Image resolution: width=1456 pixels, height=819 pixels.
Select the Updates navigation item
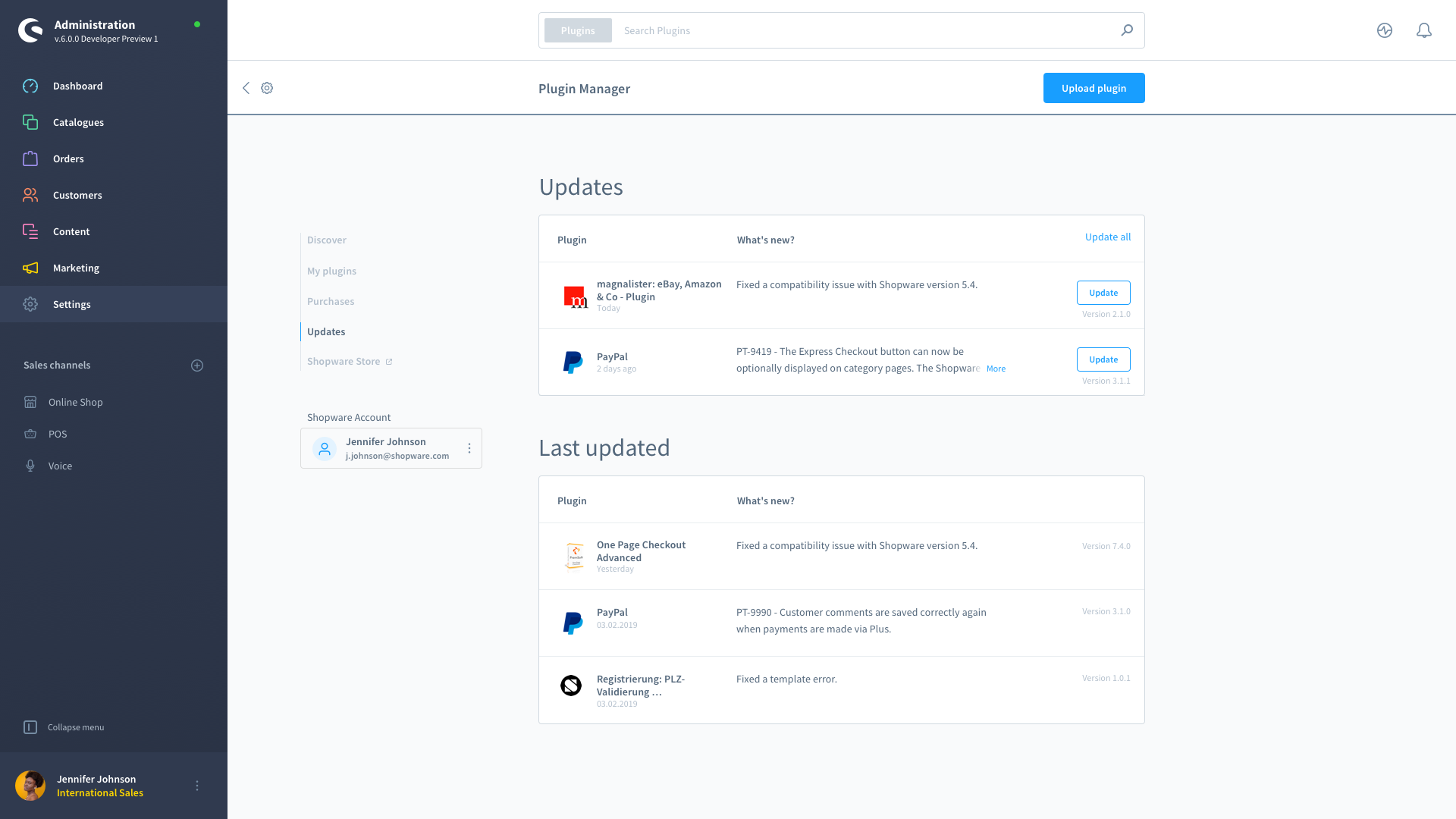pos(326,331)
